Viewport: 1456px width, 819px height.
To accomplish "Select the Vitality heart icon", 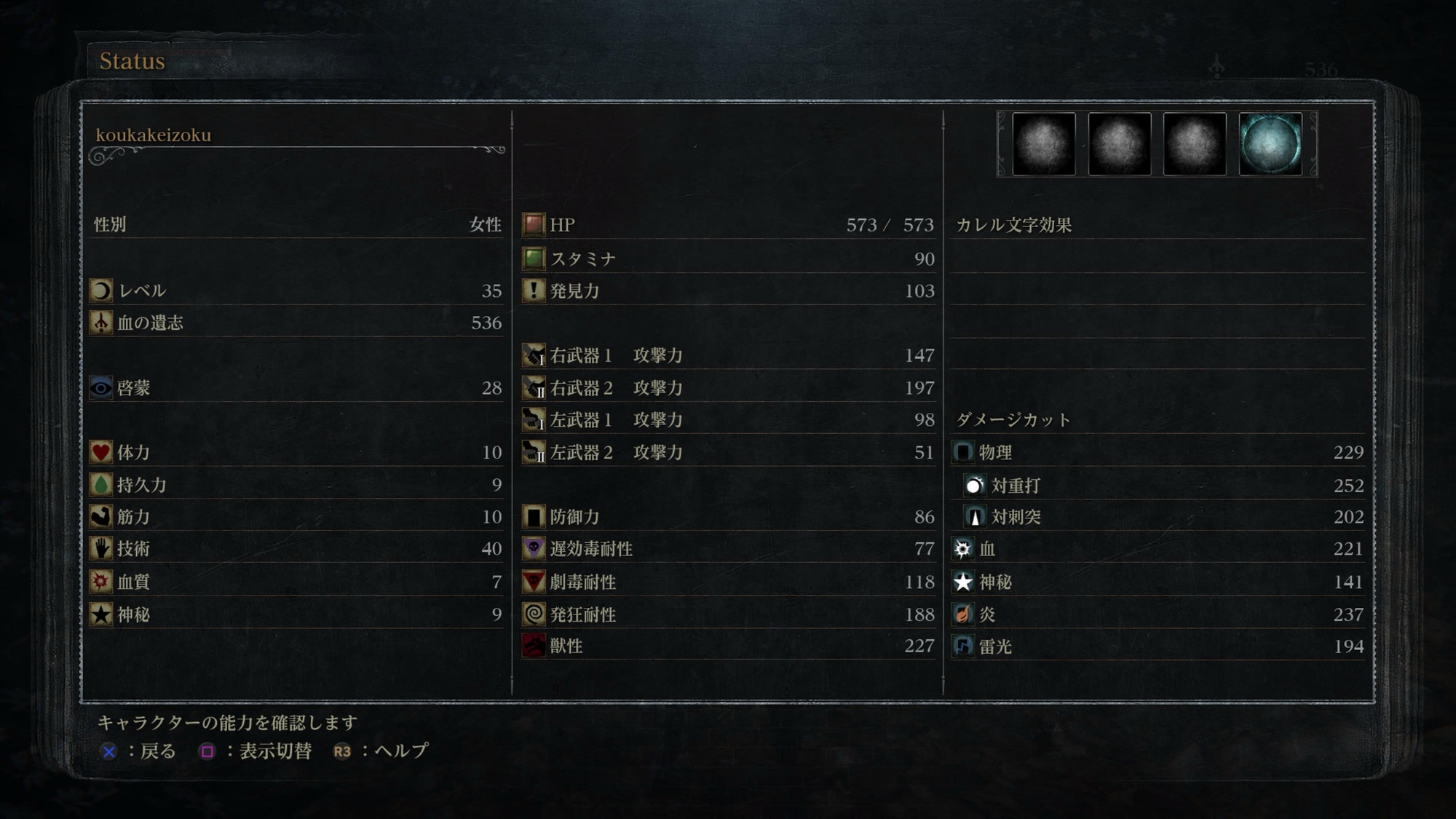I will coord(100,452).
